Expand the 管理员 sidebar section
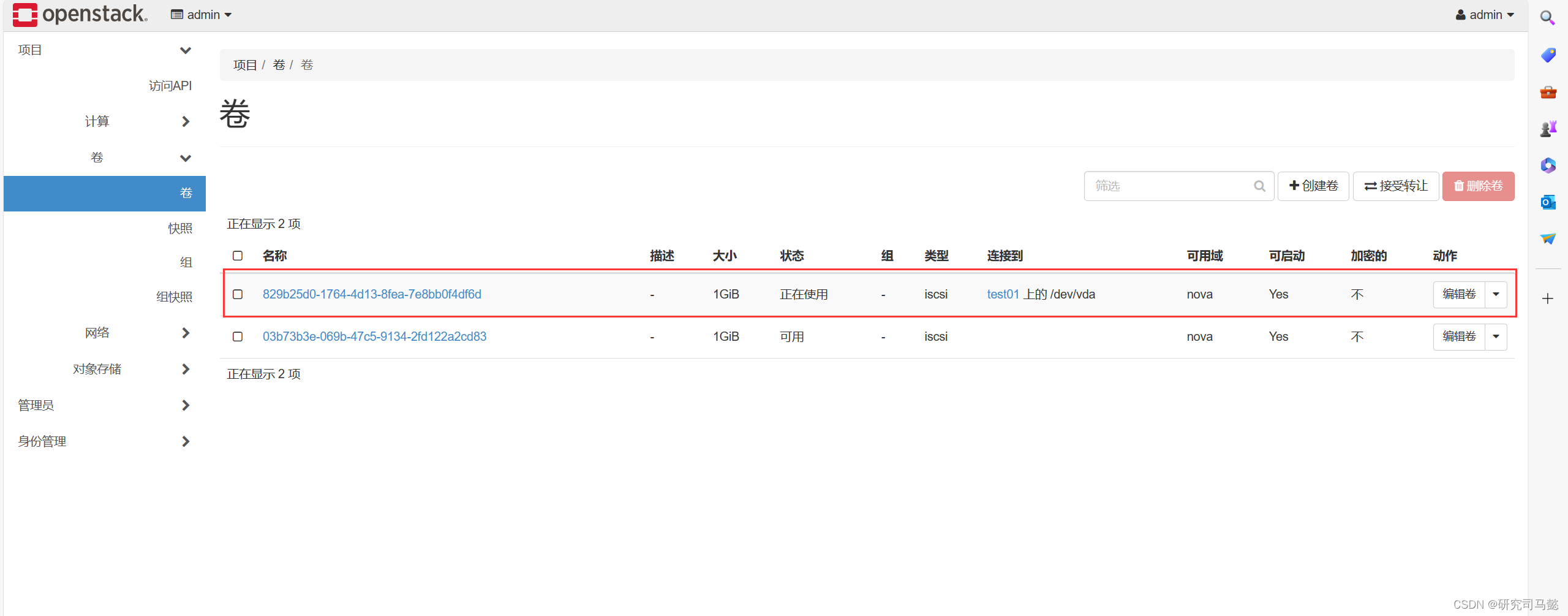The image size is (1568, 616). point(105,405)
